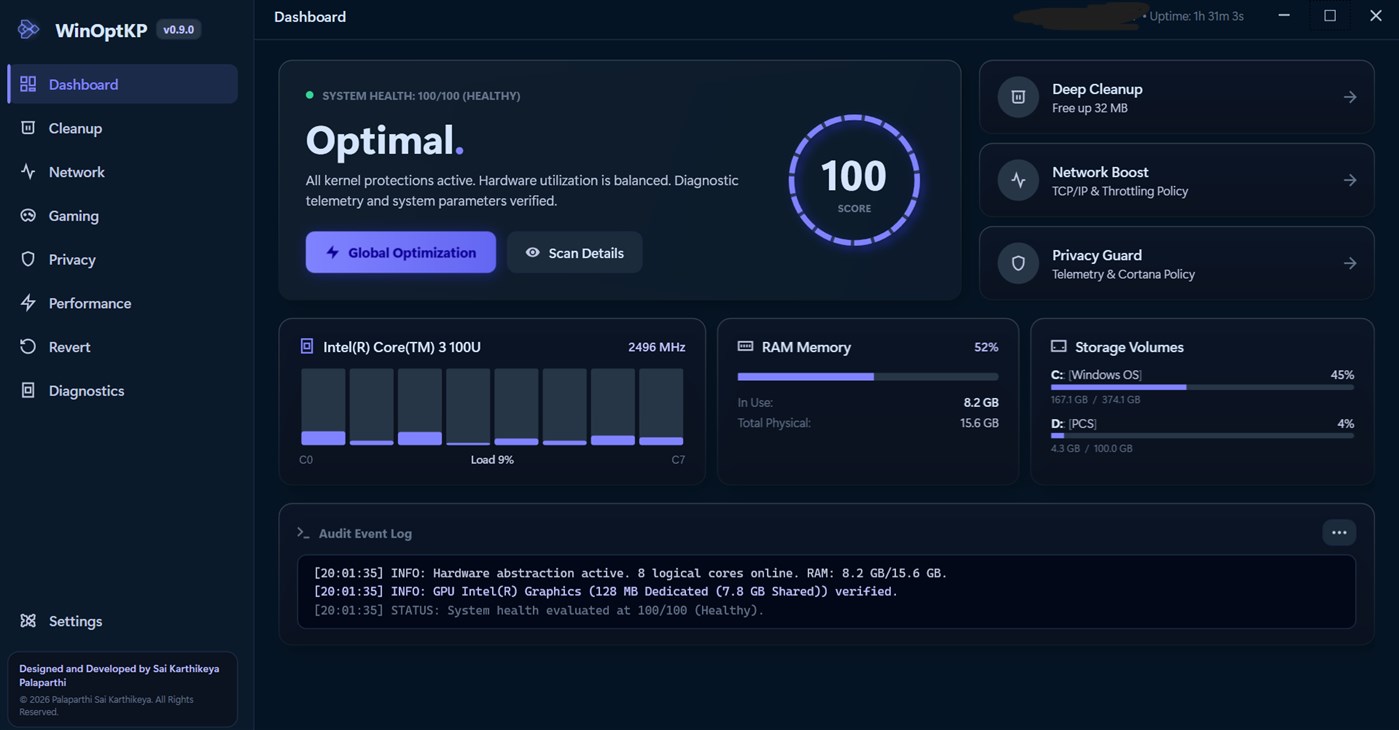Click the RAM Memory usage bar

point(868,377)
